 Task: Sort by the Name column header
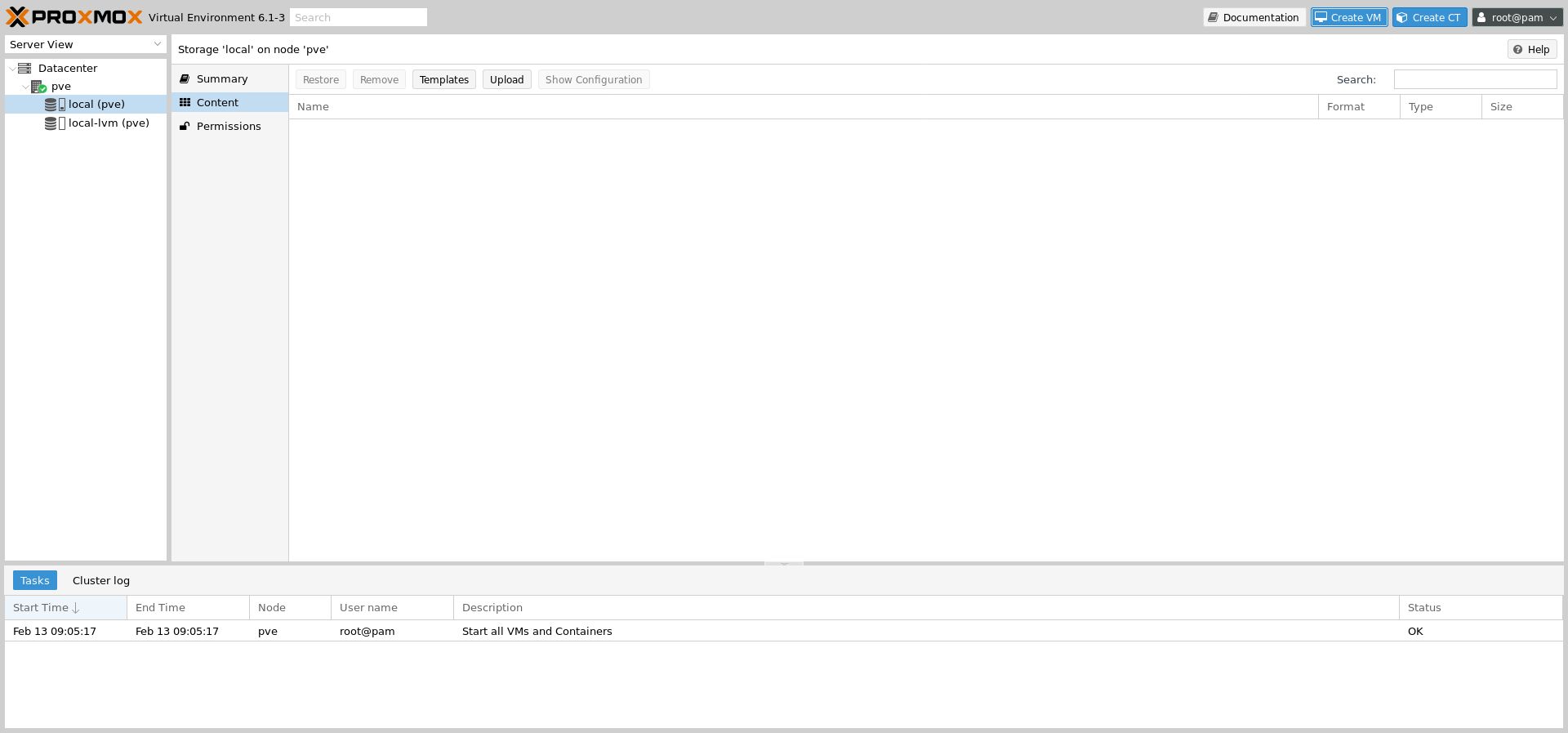coord(804,107)
